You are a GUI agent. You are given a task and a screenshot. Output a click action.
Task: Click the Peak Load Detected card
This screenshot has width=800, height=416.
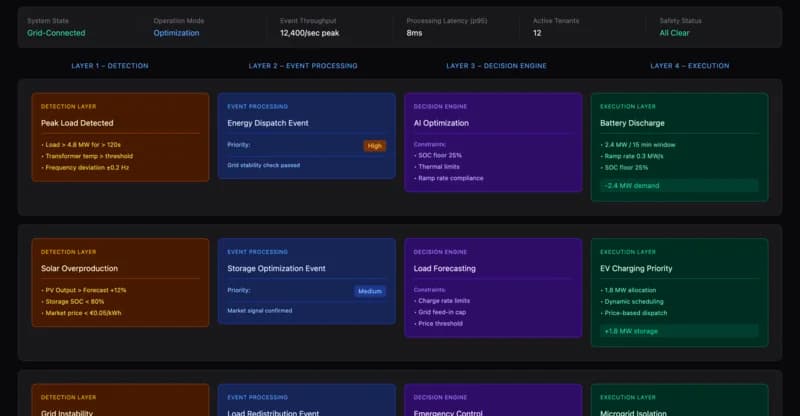pos(120,137)
